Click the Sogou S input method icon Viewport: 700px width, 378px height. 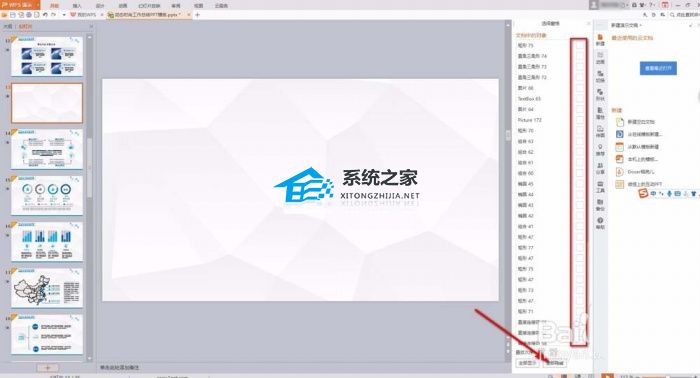tap(643, 194)
